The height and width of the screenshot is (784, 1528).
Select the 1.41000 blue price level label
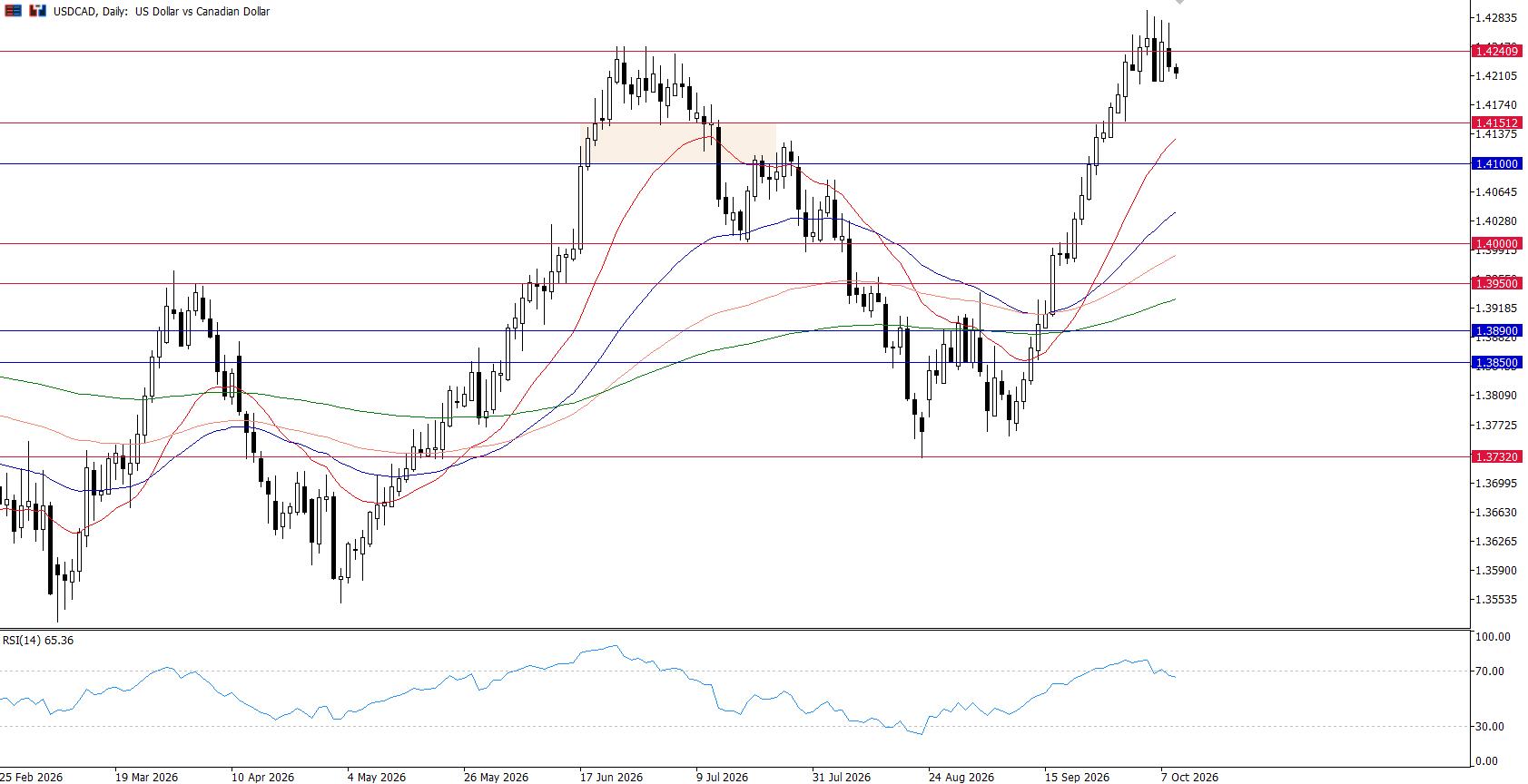tap(1496, 164)
